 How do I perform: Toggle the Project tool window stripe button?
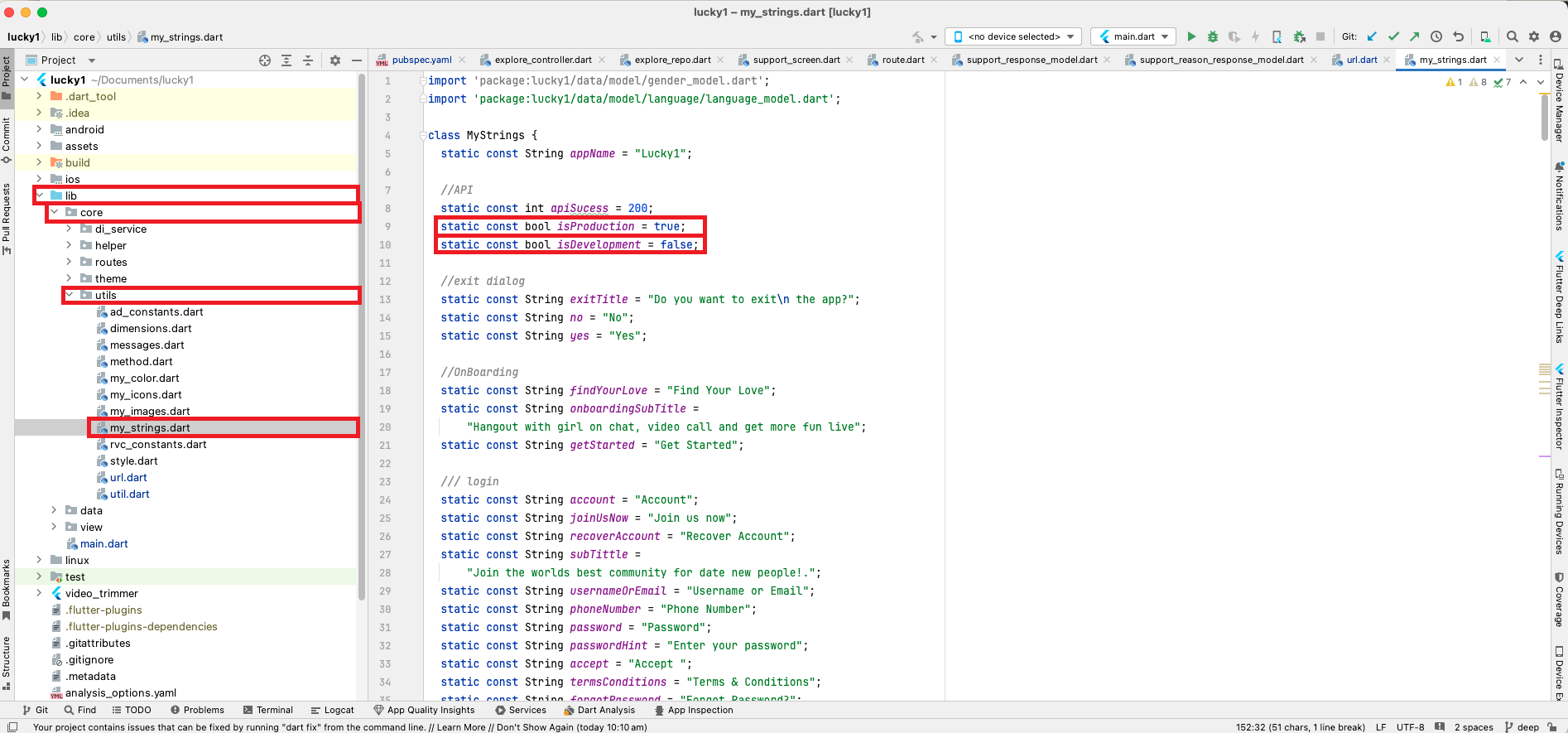pos(7,76)
